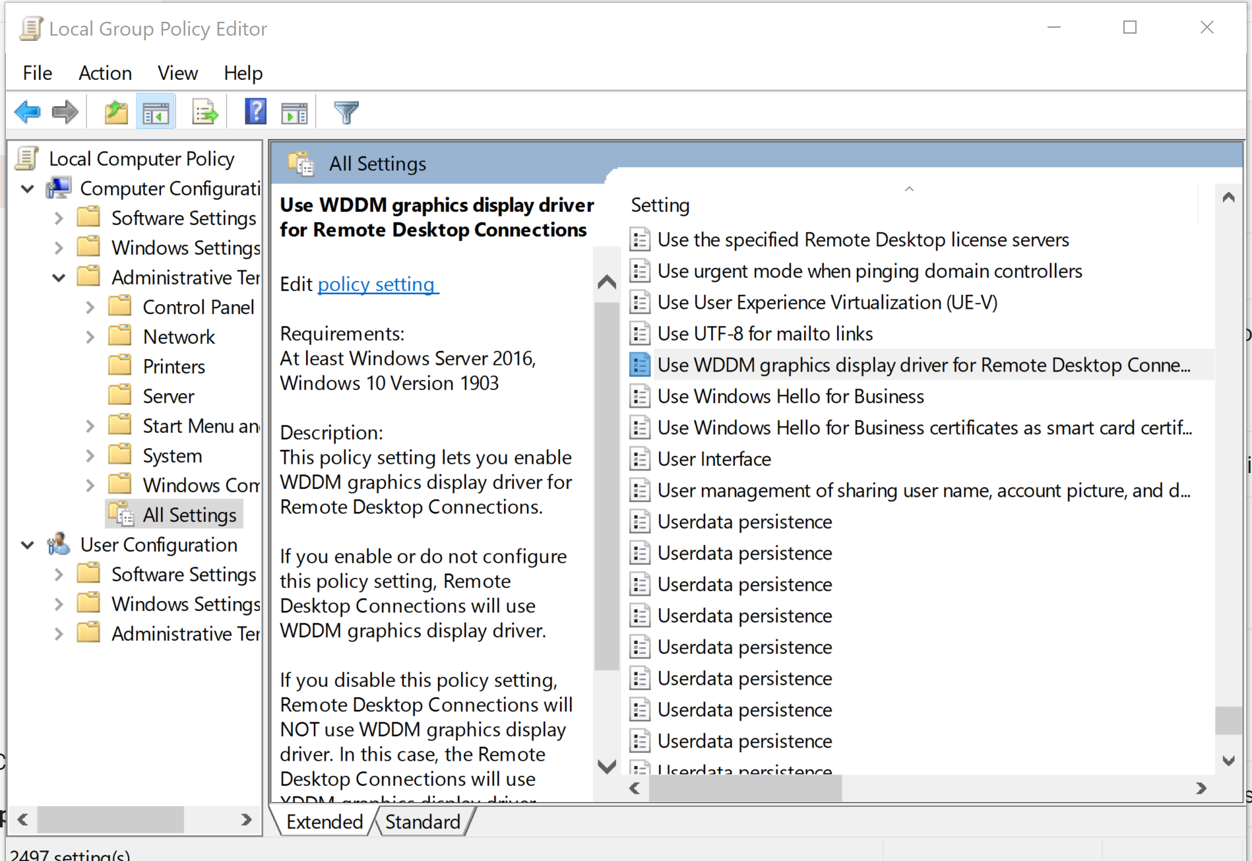The height and width of the screenshot is (861, 1252).
Task: Open Help with the blue question mark icon
Action: pos(256,112)
